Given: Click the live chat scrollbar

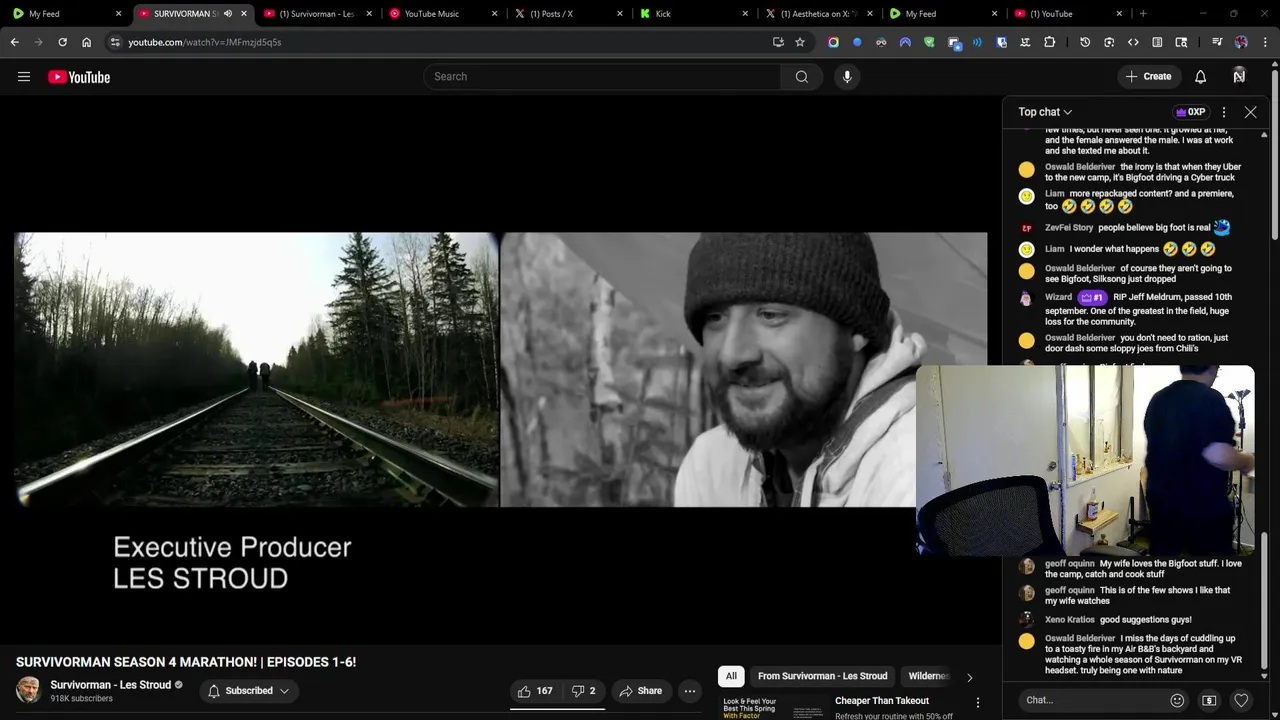Looking at the screenshot, I should point(1264,600).
